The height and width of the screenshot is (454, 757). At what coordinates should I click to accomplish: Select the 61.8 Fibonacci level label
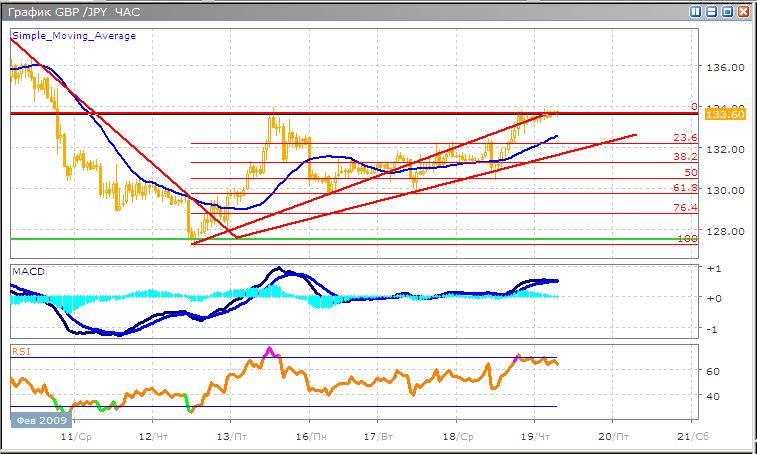(x=684, y=188)
